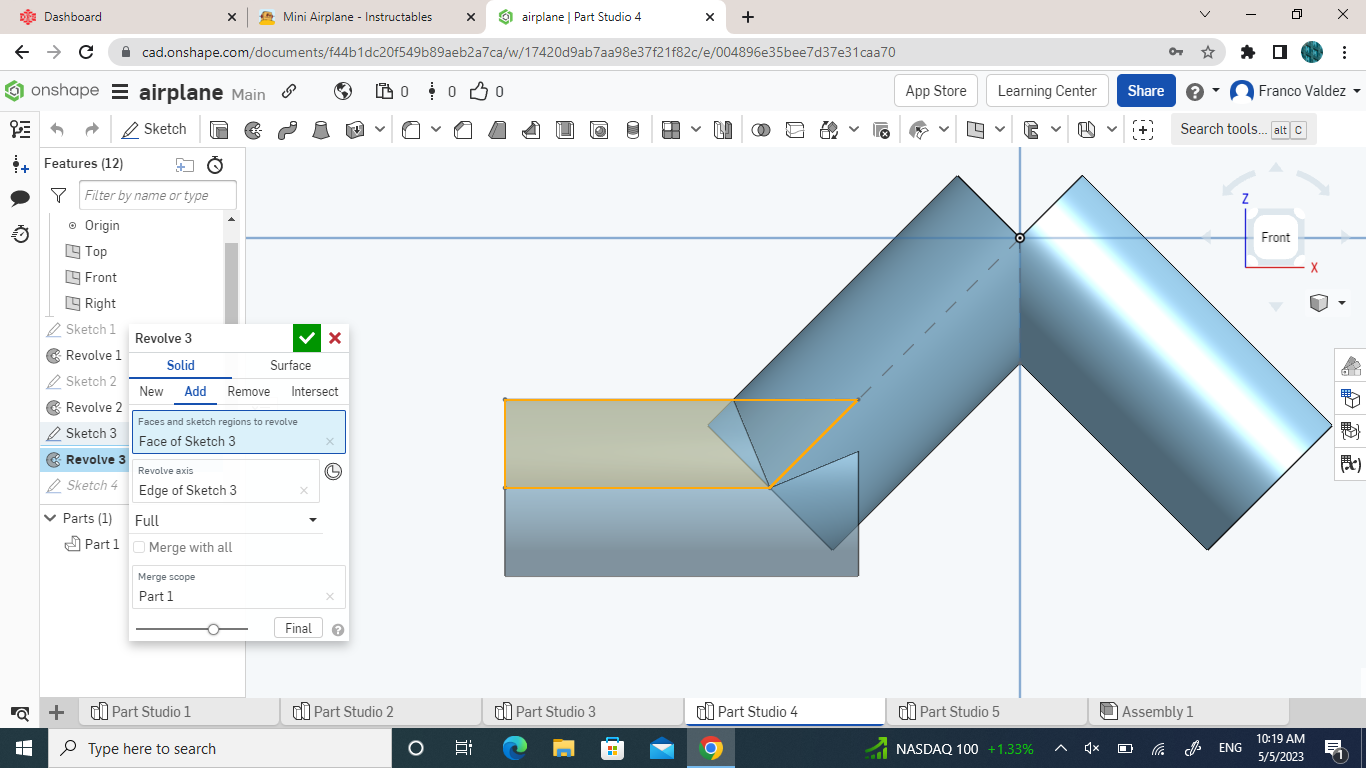Screen dimensions: 1366x768
Task: Enable the Merge with all checkbox
Action: pyautogui.click(x=139, y=547)
